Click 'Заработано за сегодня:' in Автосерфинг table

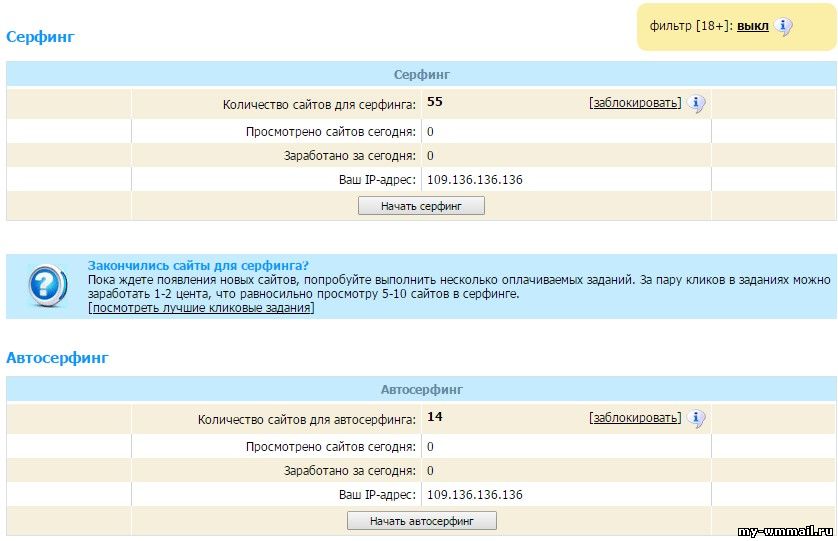[x=350, y=471]
